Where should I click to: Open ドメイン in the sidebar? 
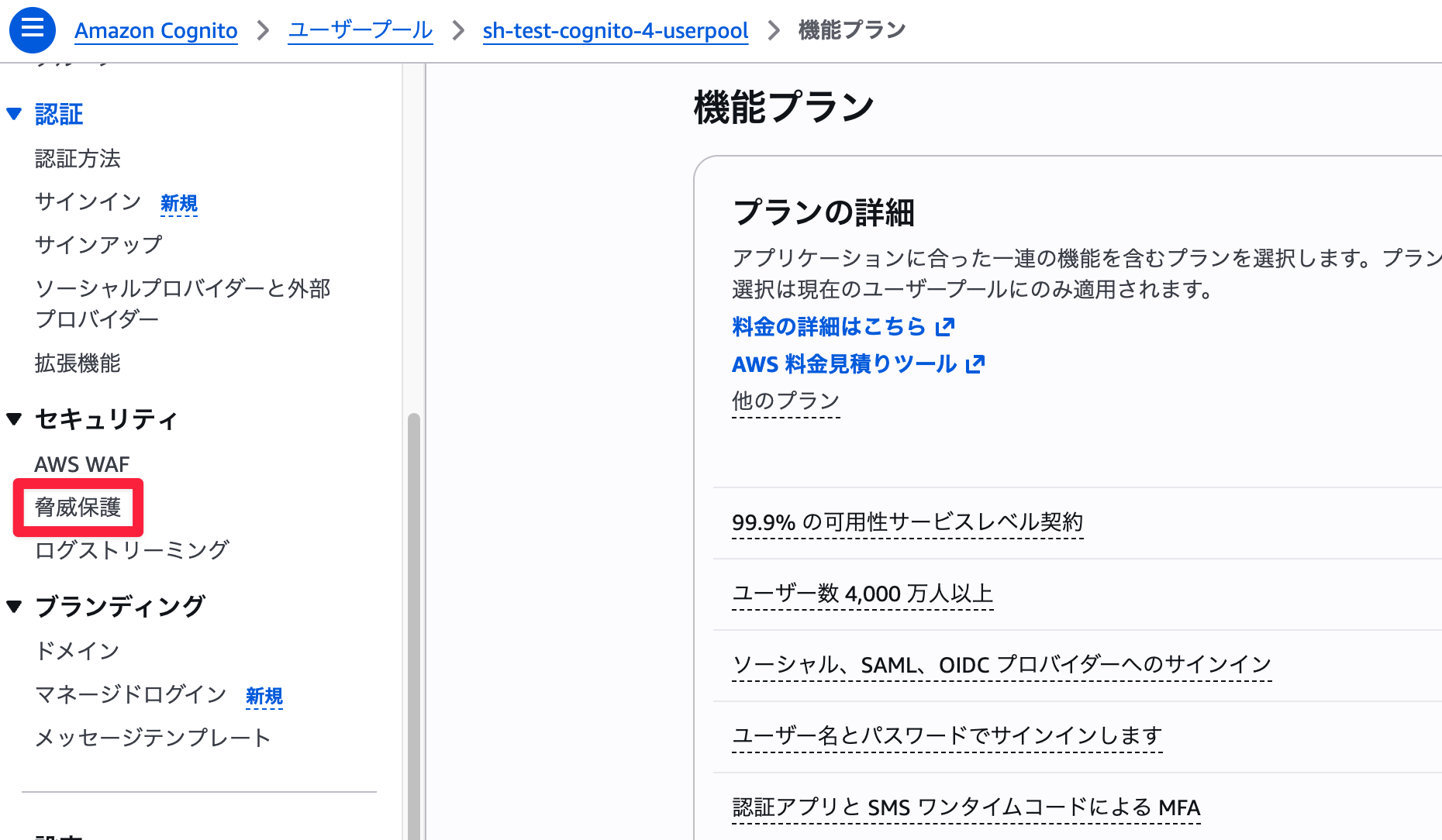(x=77, y=651)
